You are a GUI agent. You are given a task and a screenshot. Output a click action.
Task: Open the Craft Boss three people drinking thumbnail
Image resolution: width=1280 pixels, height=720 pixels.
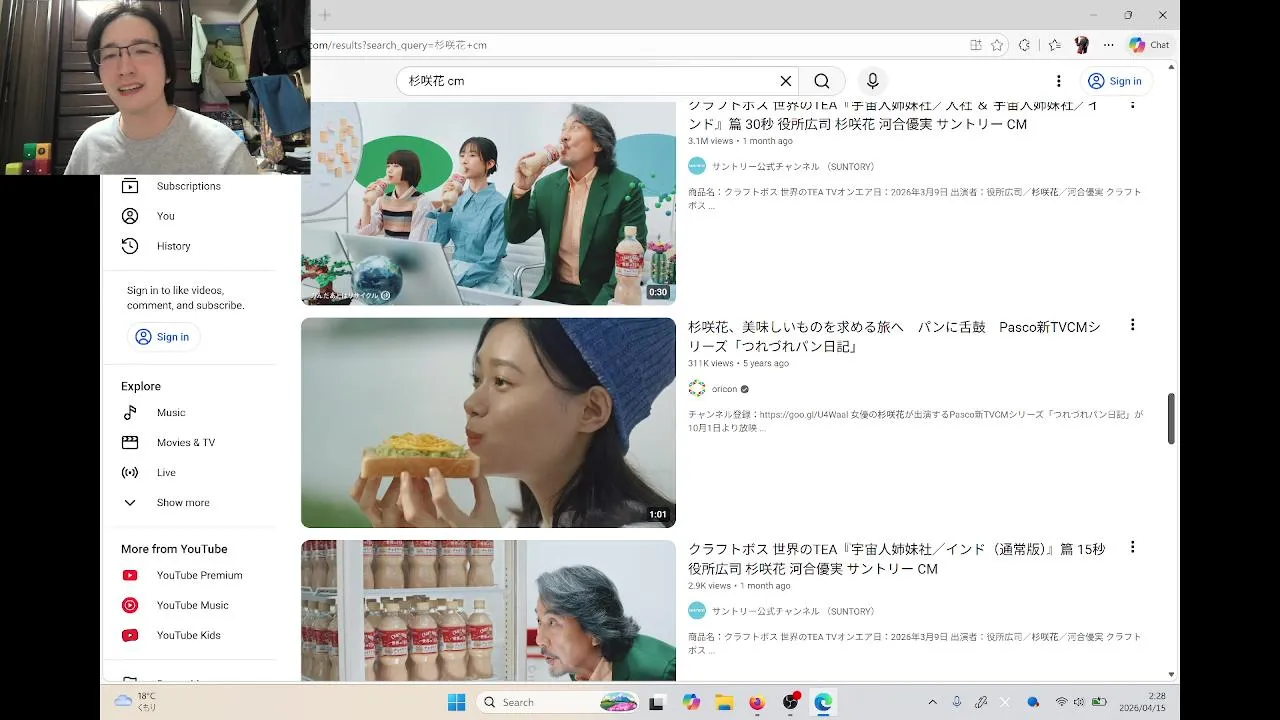(x=488, y=203)
